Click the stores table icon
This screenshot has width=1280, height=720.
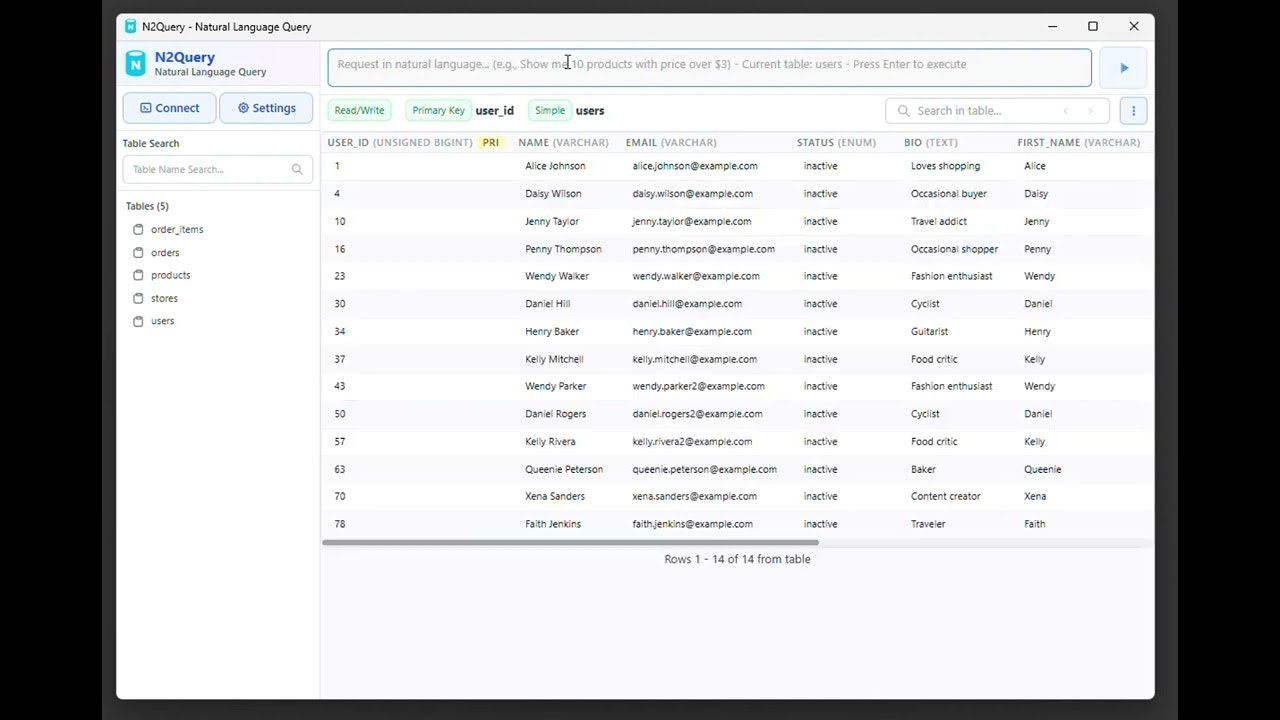[x=139, y=298]
